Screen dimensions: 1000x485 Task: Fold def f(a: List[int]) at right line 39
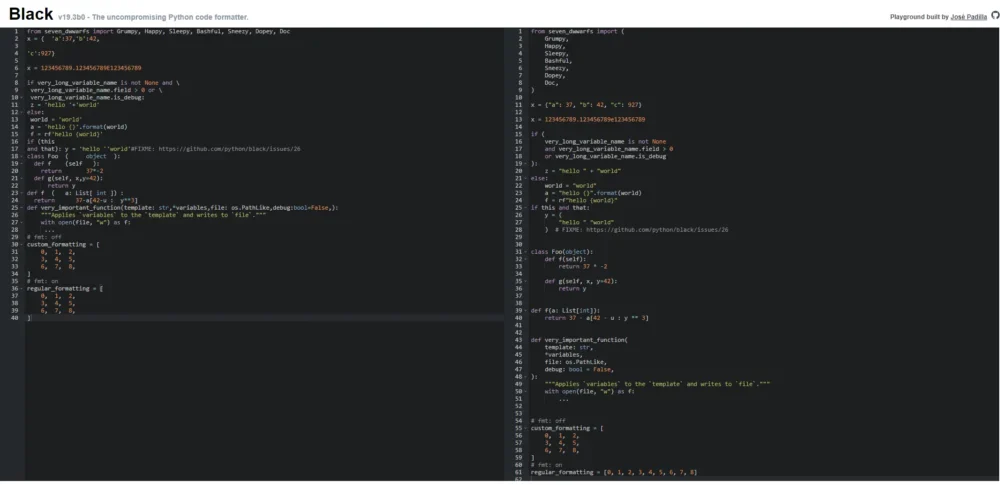click(x=526, y=311)
